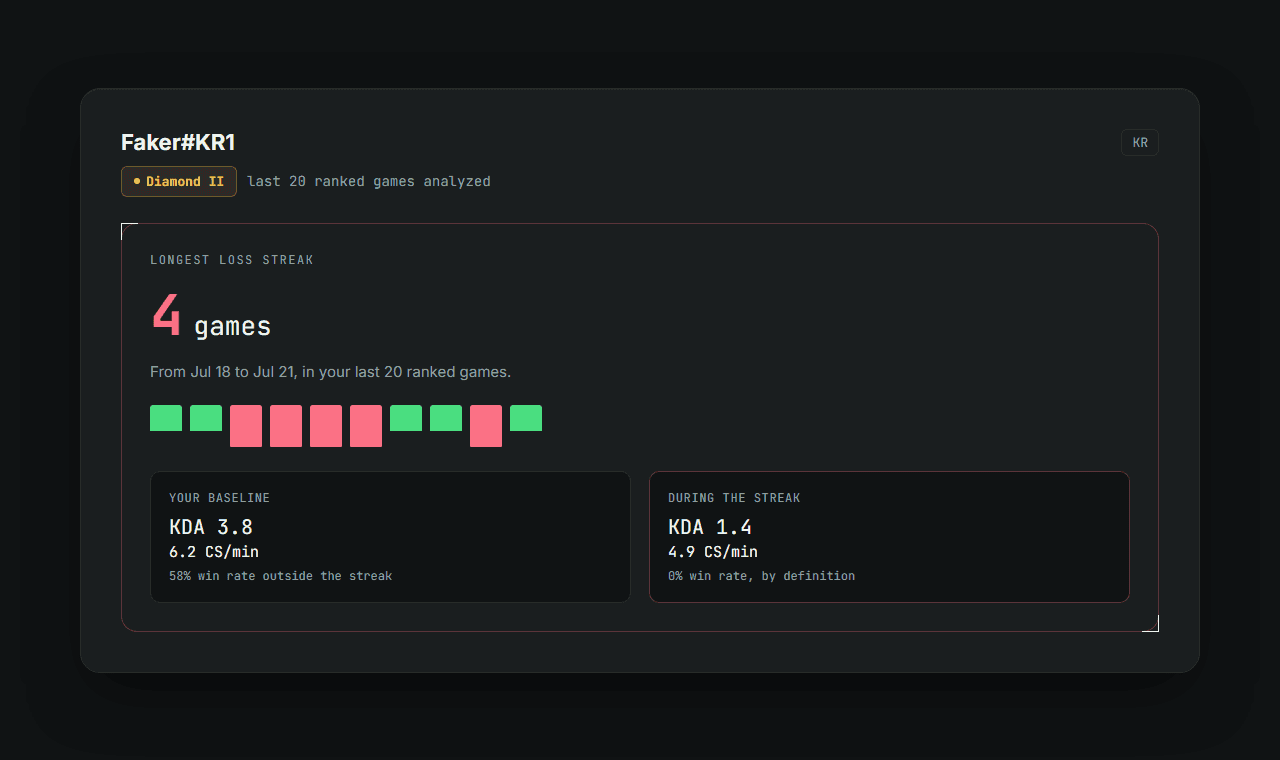Select the sixth game square, last streak loss
Screen dimensions: 1280x760
366,426
